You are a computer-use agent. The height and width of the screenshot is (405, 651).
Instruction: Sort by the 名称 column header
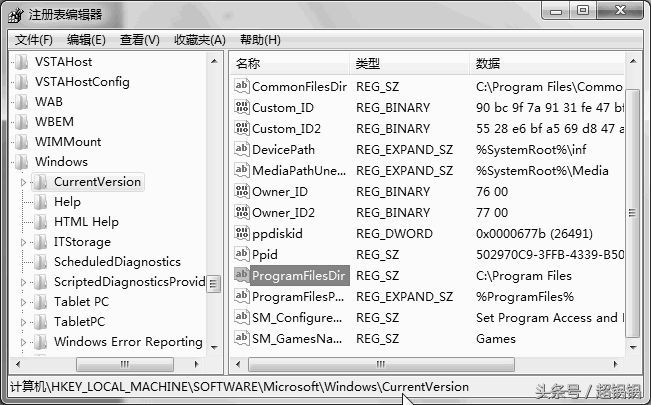point(289,64)
